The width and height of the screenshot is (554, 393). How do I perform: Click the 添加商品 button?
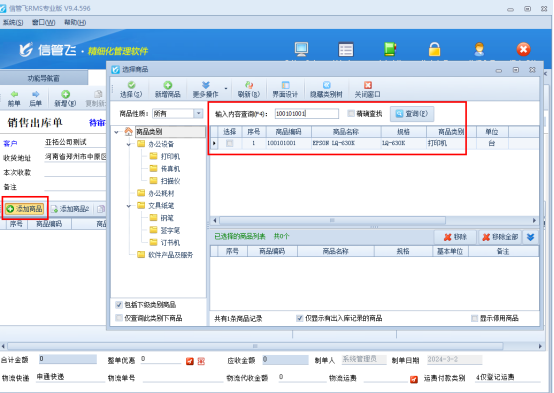(25, 209)
